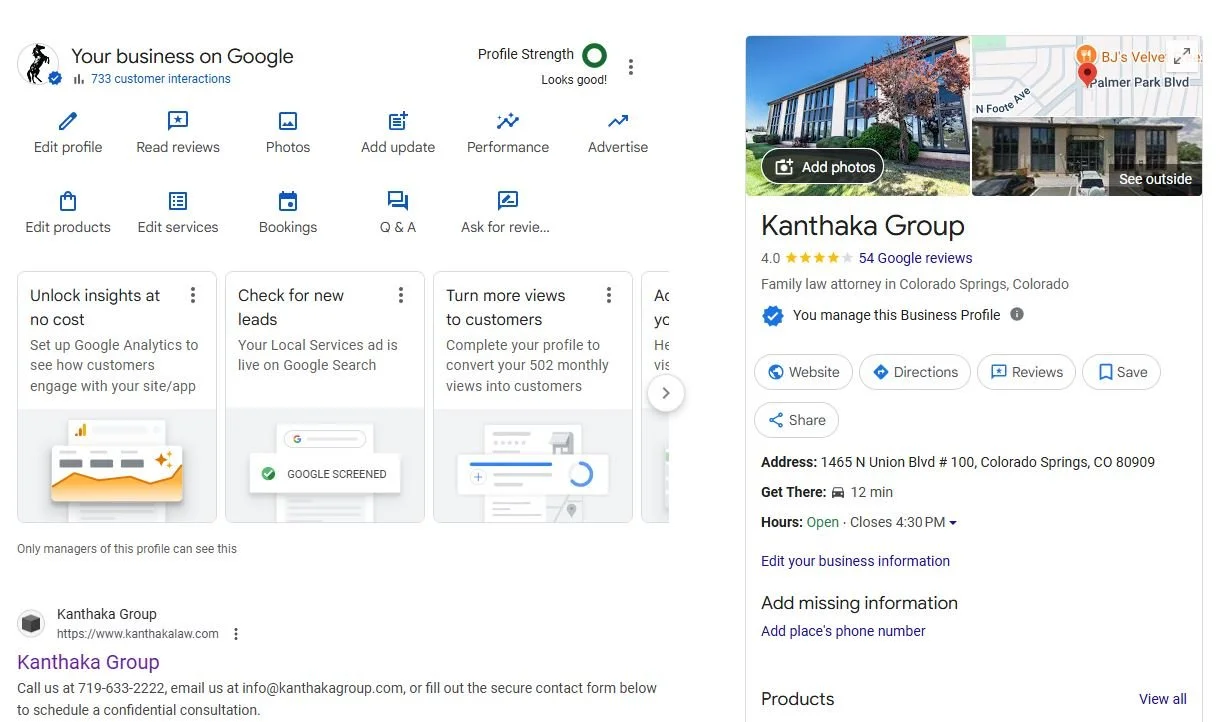This screenshot has height=722, width=1220.
Task: Click the info icon beside You manage this Business Profile
Action: click(x=1017, y=314)
